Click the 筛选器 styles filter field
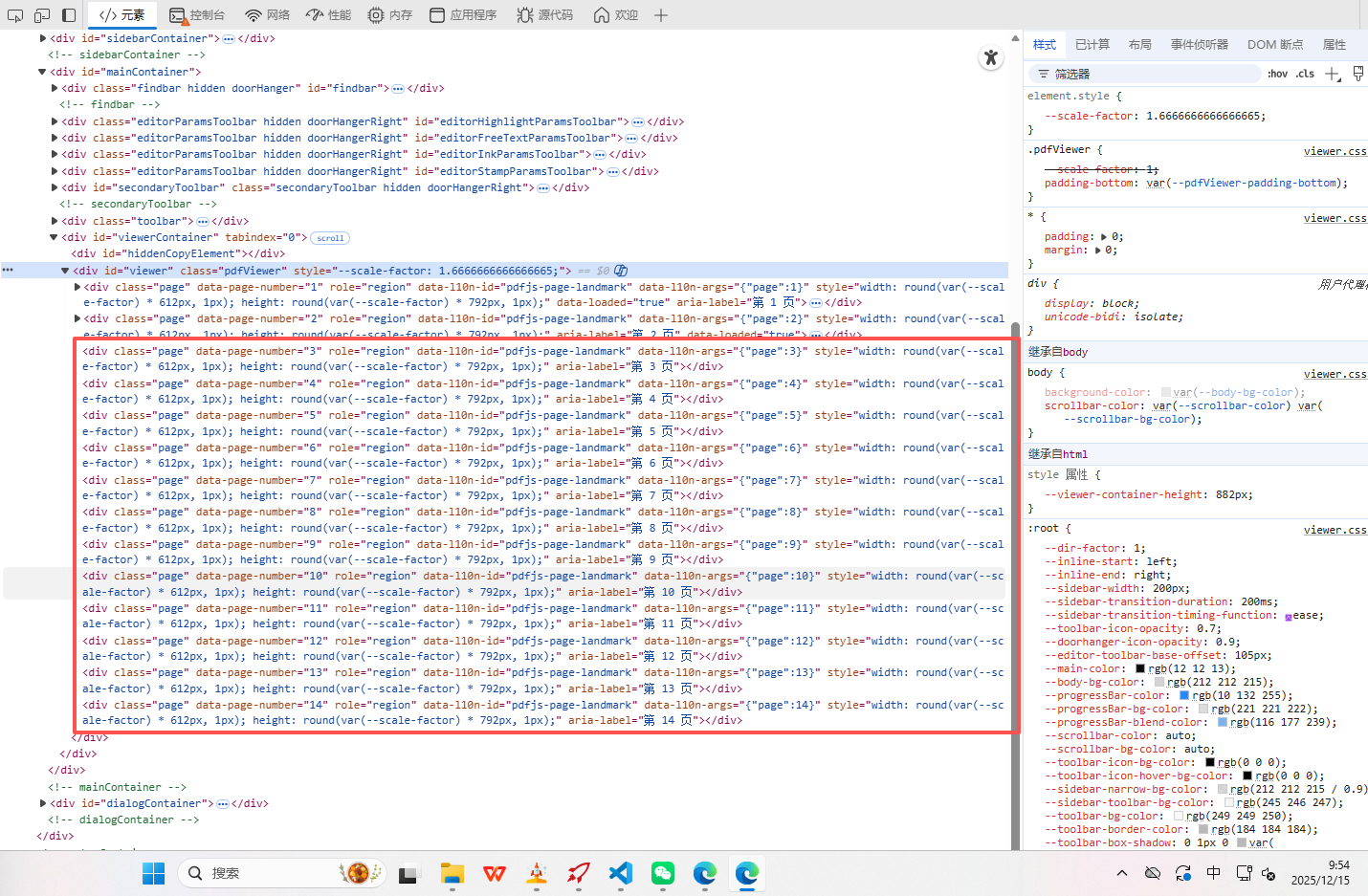 tap(1148, 74)
